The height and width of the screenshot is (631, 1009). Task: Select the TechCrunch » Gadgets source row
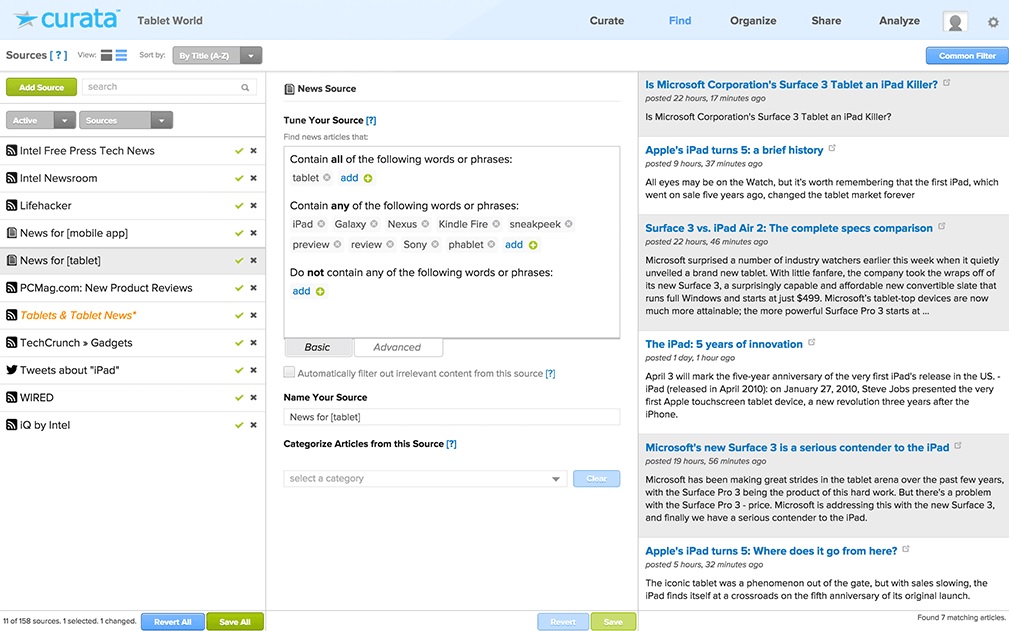click(x=133, y=343)
